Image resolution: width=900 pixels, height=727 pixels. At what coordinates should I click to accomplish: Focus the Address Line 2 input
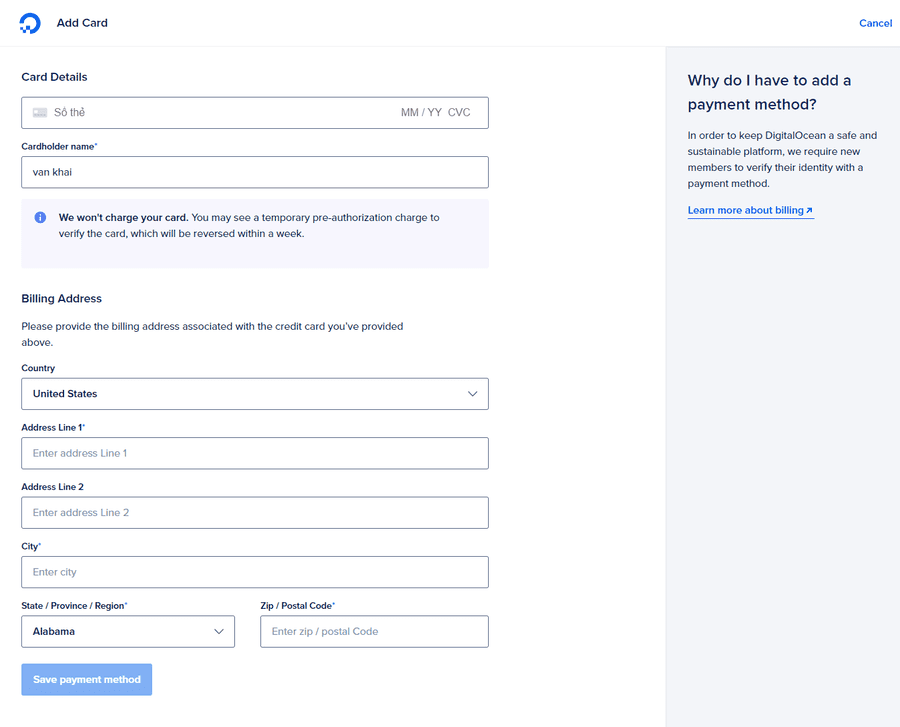255,512
